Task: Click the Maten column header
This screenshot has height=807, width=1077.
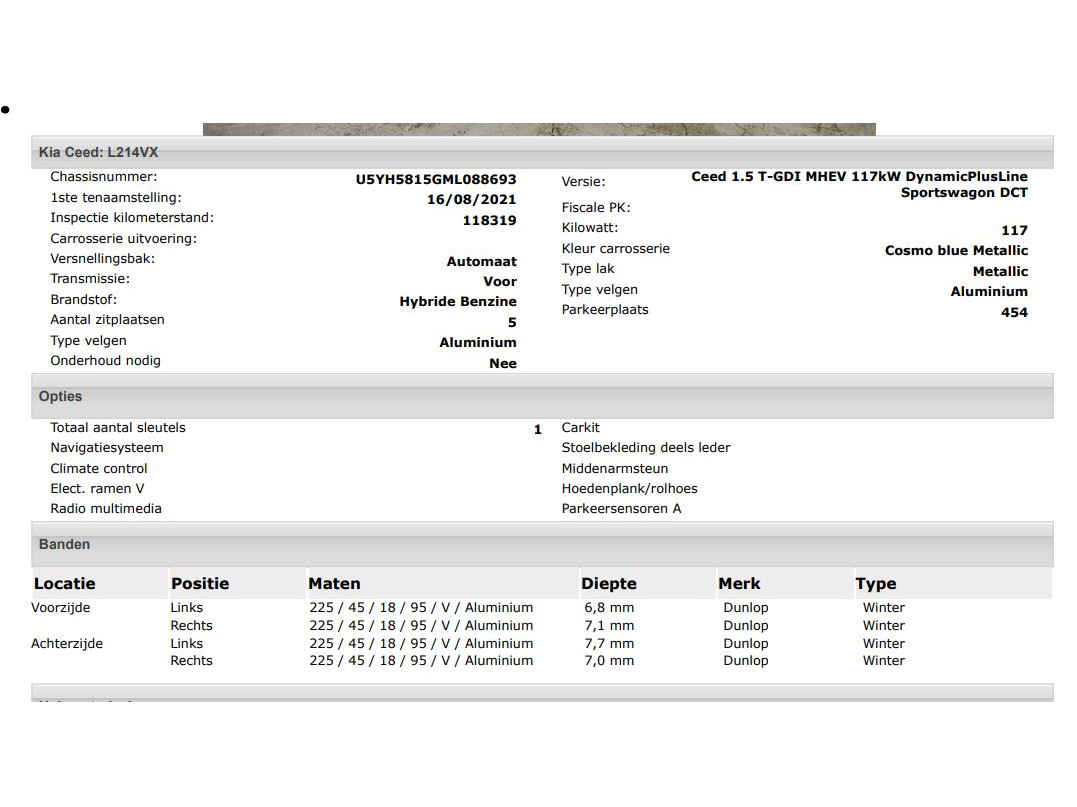Action: tap(334, 584)
